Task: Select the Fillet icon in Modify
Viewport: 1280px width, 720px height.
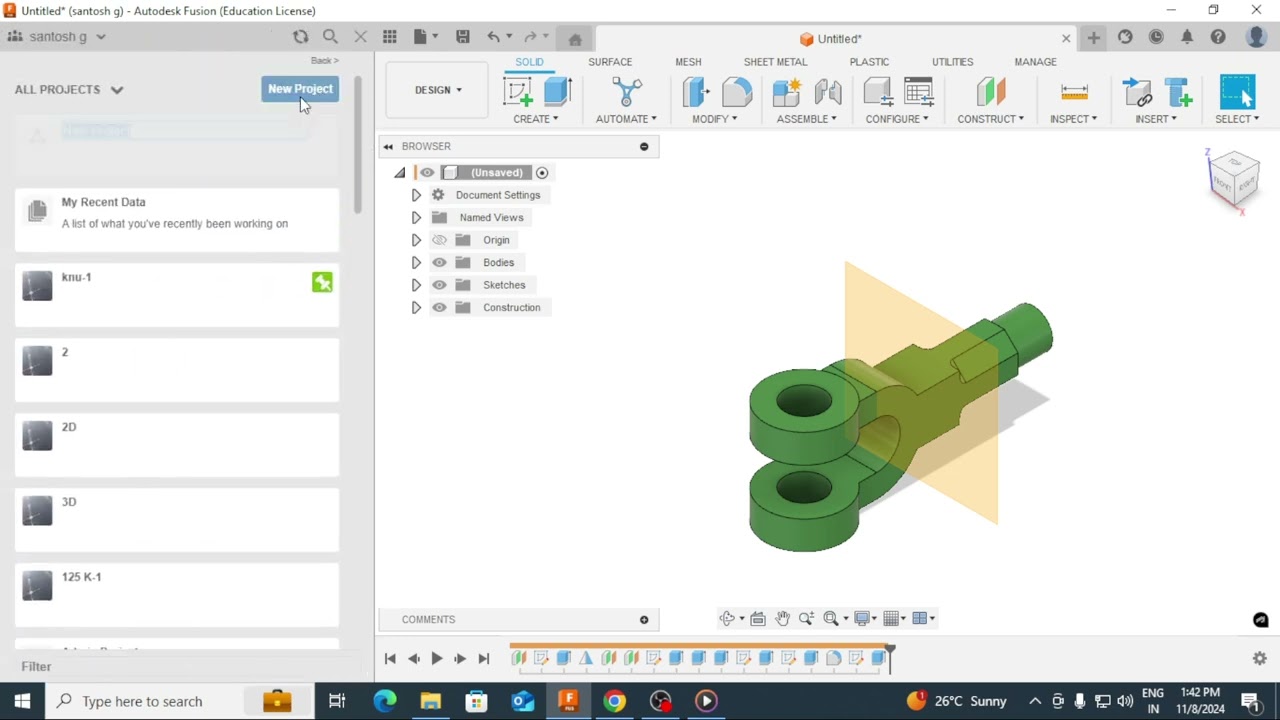Action: pyautogui.click(x=737, y=92)
